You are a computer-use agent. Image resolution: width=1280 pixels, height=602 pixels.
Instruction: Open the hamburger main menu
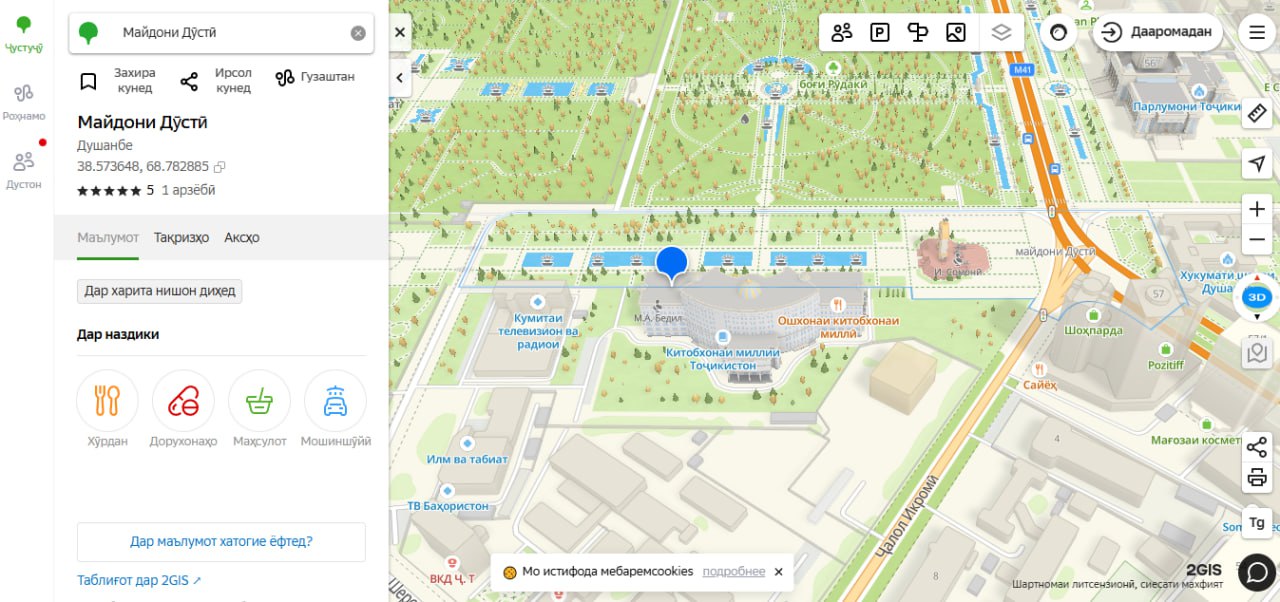(1257, 32)
